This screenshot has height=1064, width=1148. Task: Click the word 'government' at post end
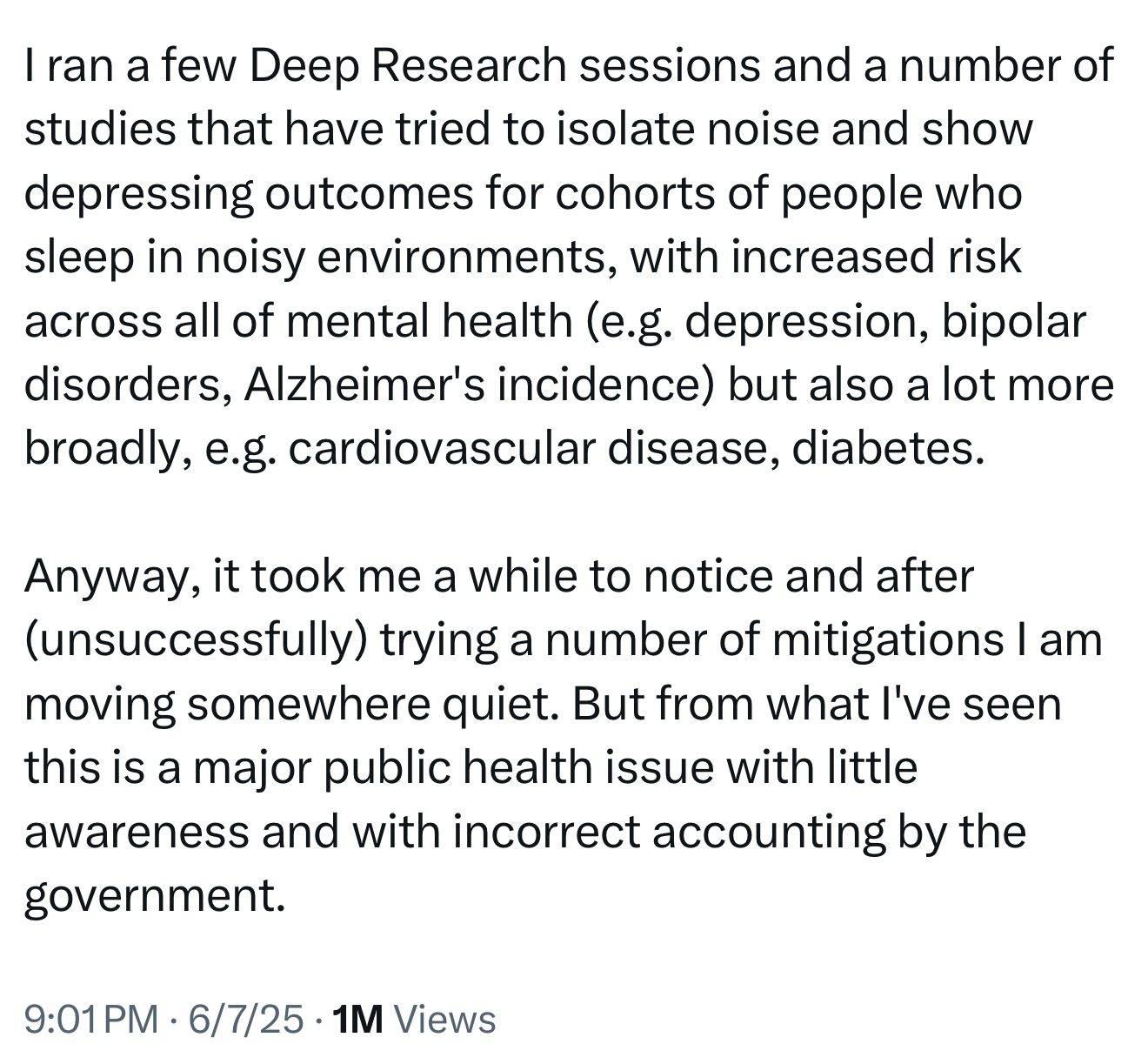[154, 895]
